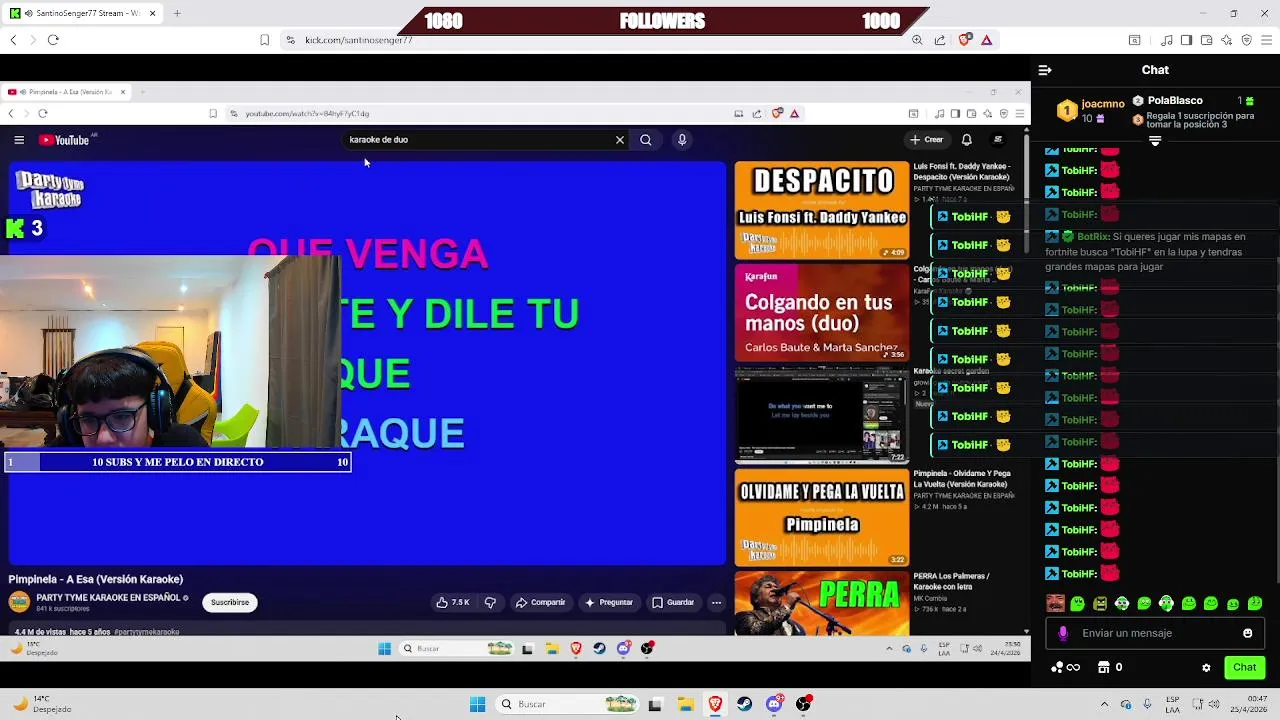Like the Pimpinela karaoke video

[453, 602]
